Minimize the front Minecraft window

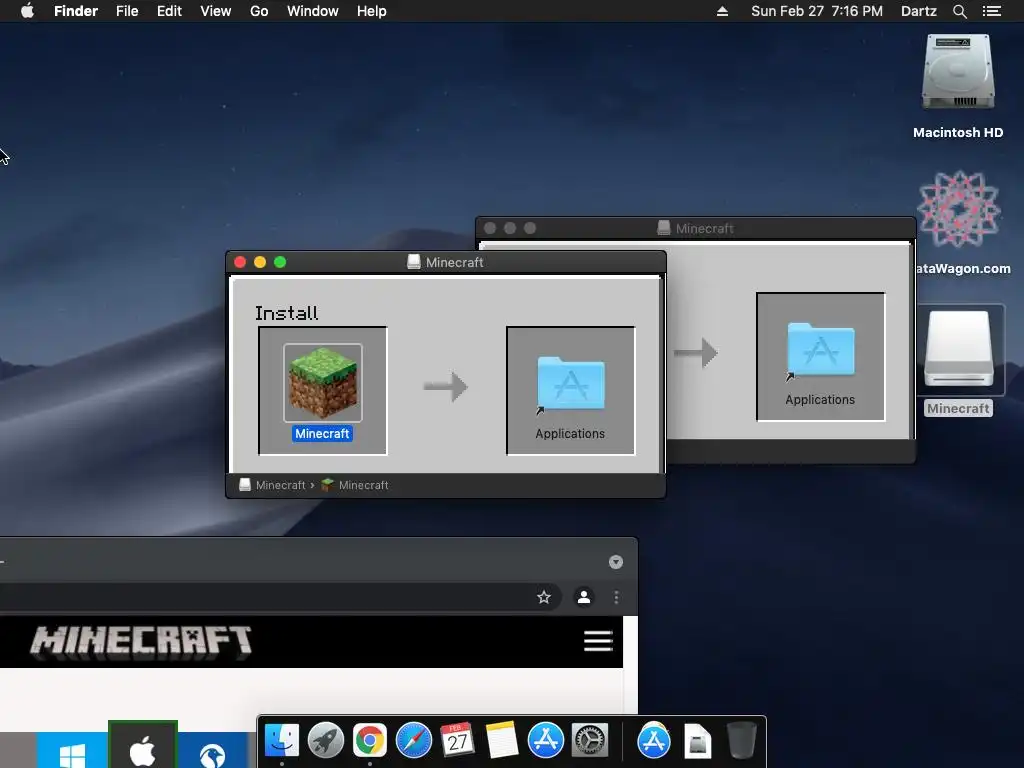click(260, 262)
